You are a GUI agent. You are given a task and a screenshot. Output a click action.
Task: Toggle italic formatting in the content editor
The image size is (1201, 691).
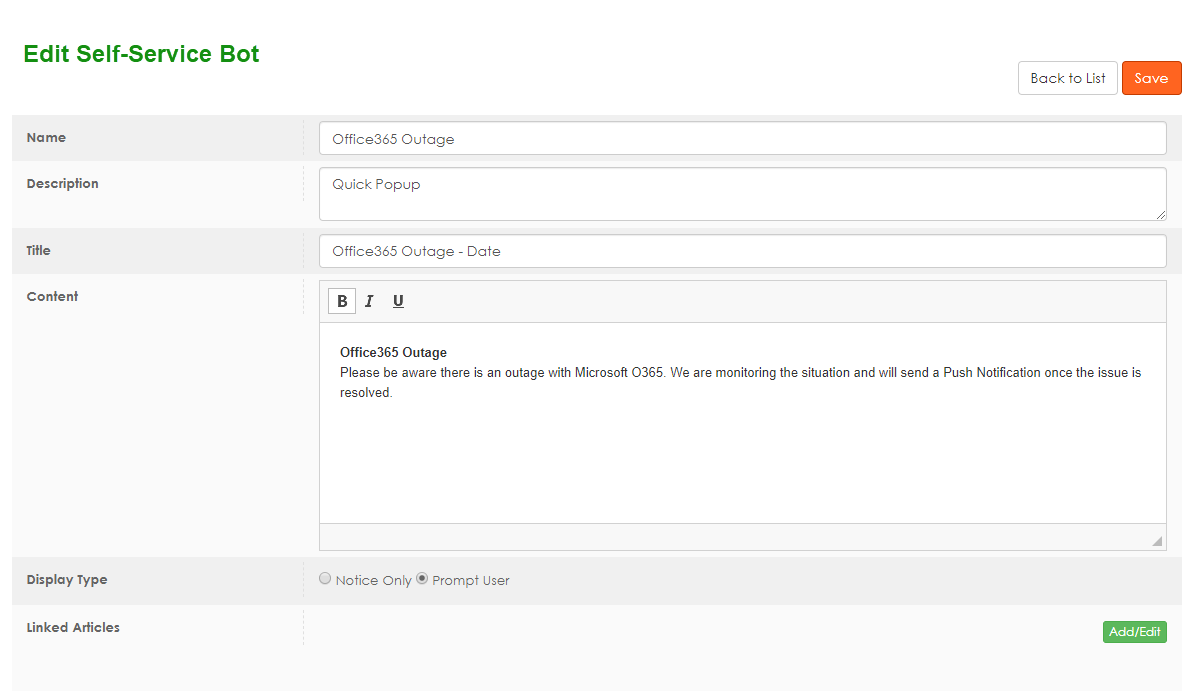pyautogui.click(x=369, y=301)
